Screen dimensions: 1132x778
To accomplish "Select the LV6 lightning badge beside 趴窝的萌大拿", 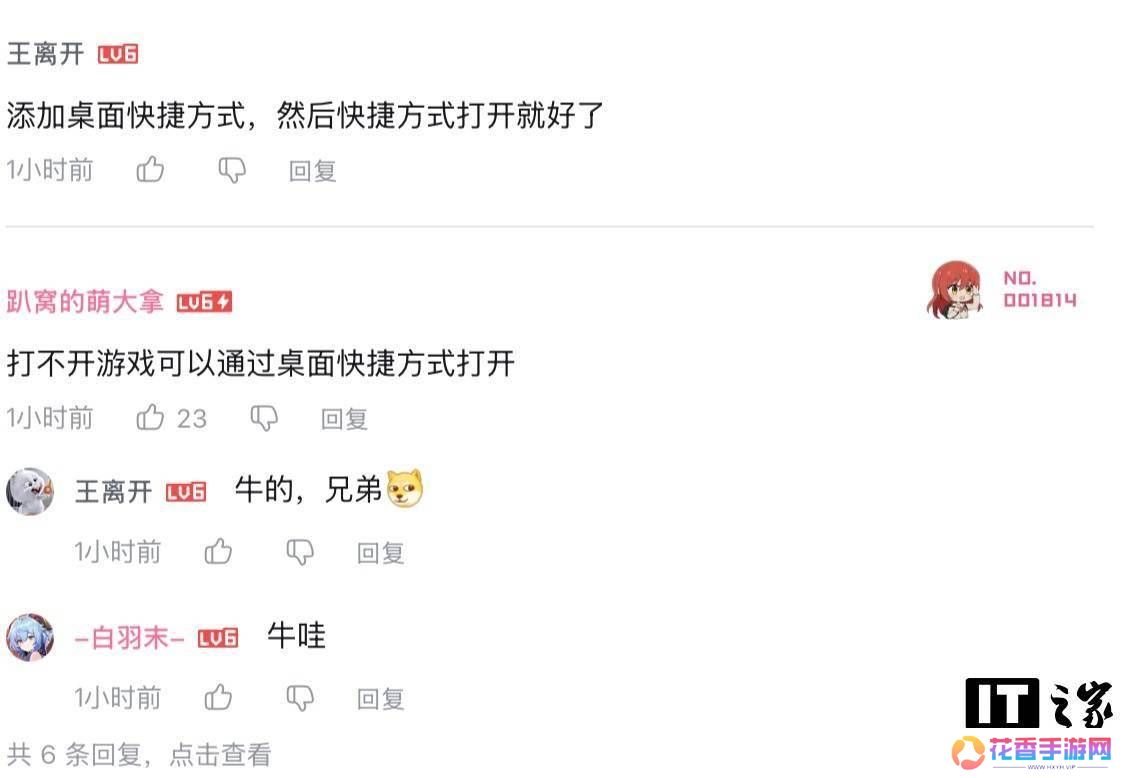I will tap(204, 302).
